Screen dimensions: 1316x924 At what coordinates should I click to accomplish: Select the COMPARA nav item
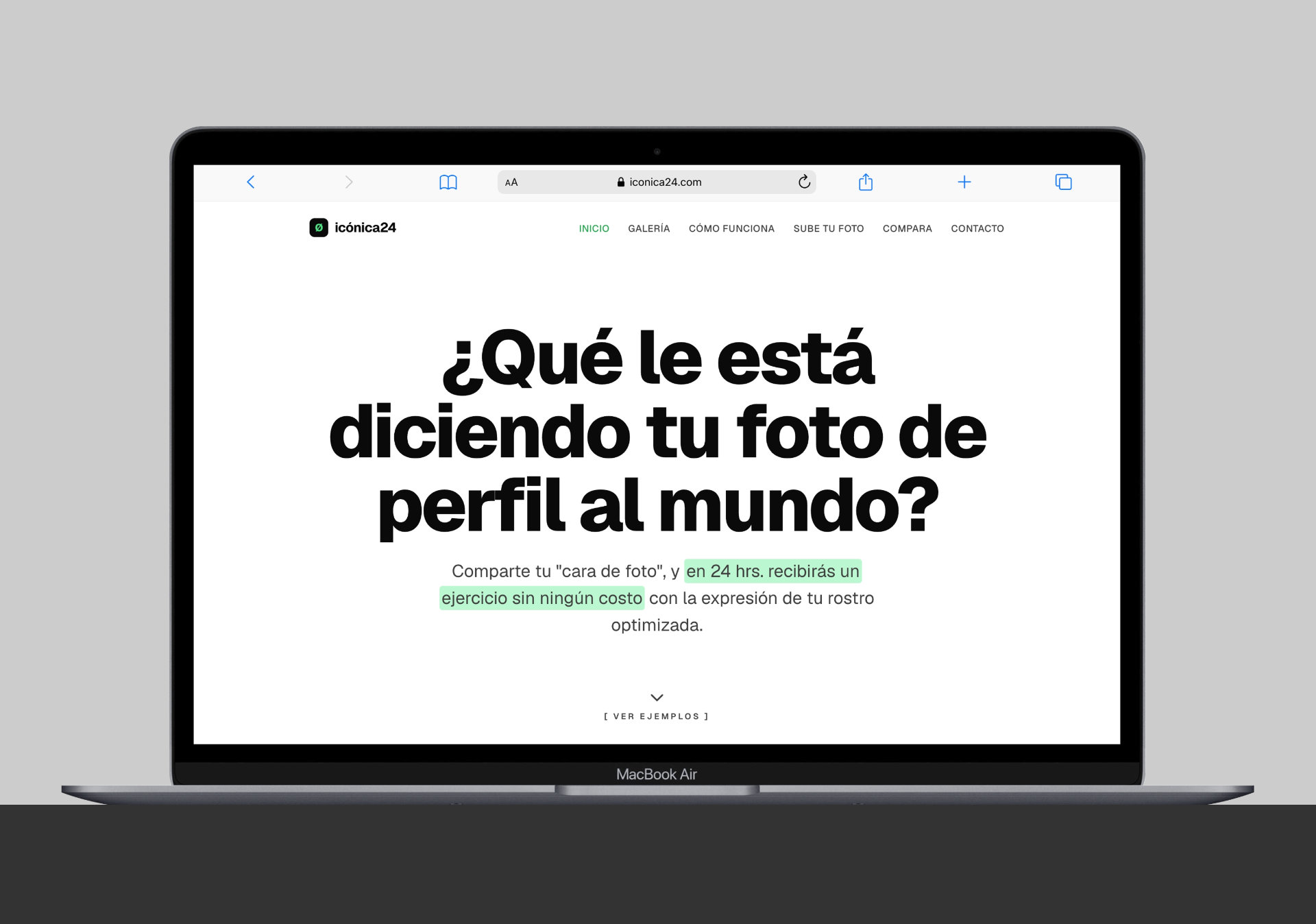tap(907, 228)
